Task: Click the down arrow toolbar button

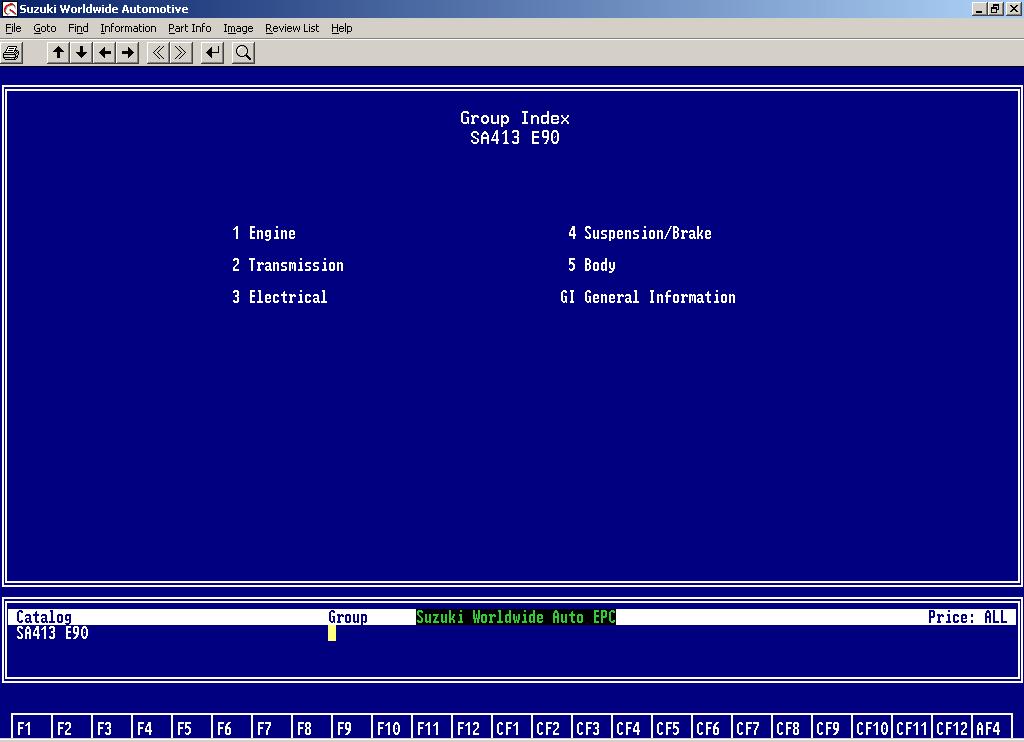Action: coord(81,53)
